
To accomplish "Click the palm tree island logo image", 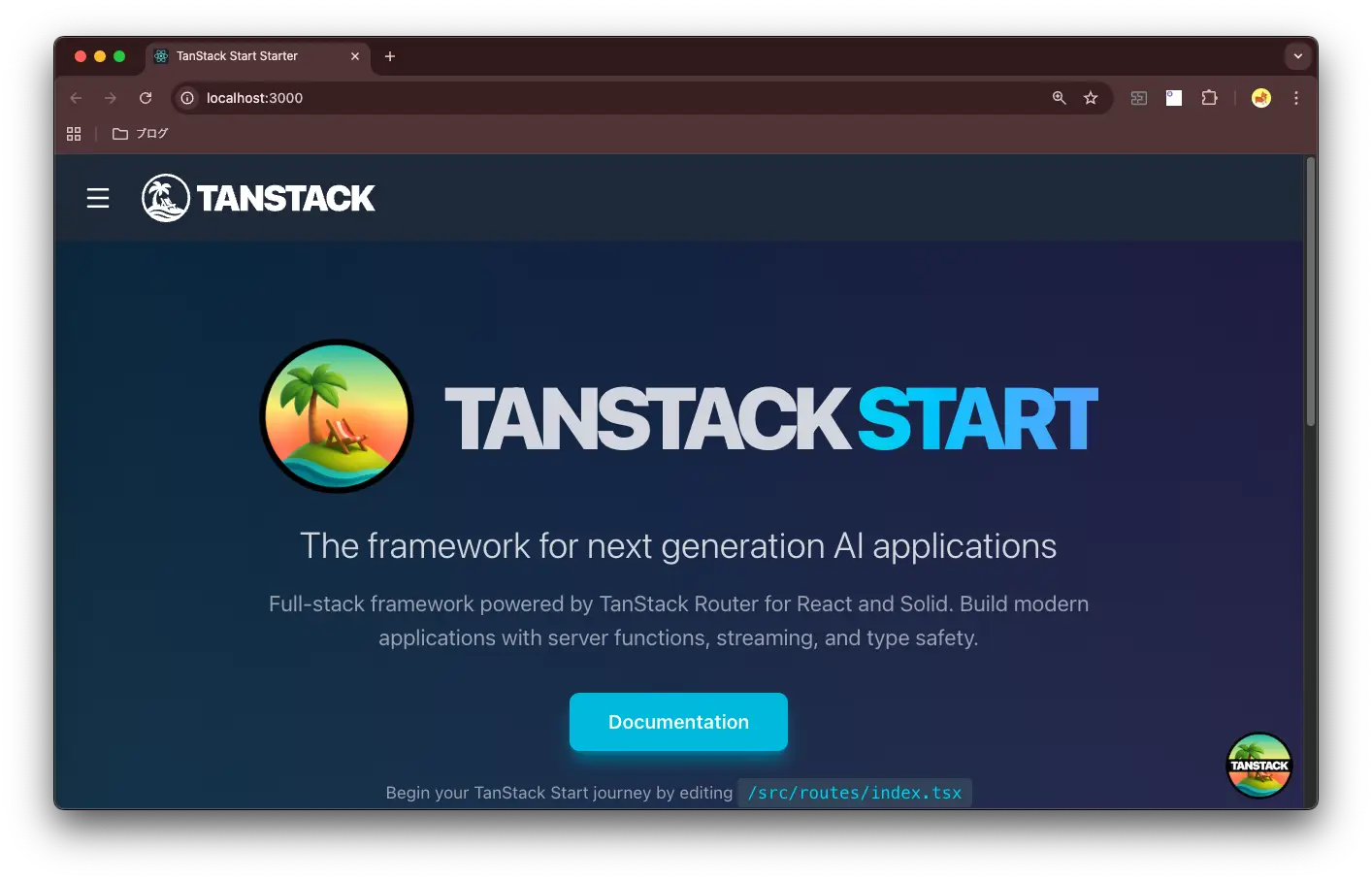I will tap(337, 416).
